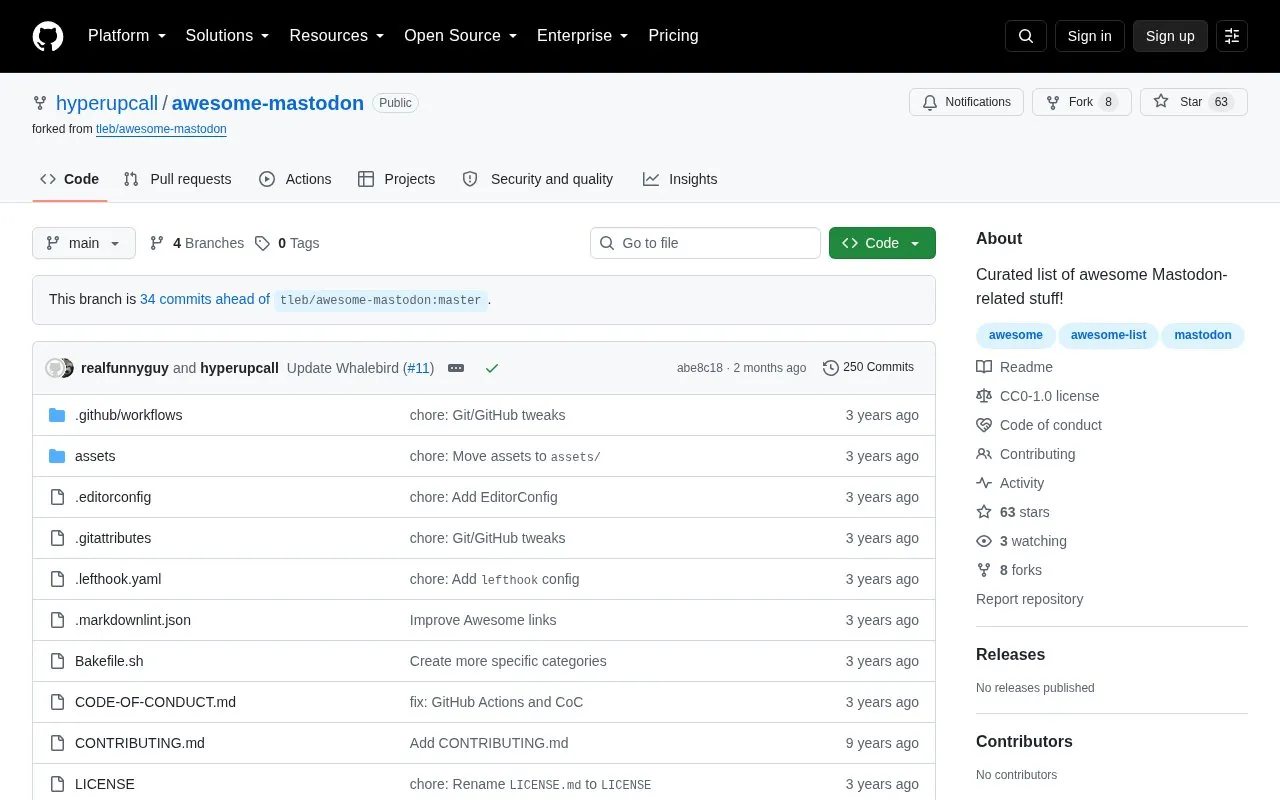The height and width of the screenshot is (800, 1280).
Task: Click the realfunnyguy avatar image
Action: (55, 368)
